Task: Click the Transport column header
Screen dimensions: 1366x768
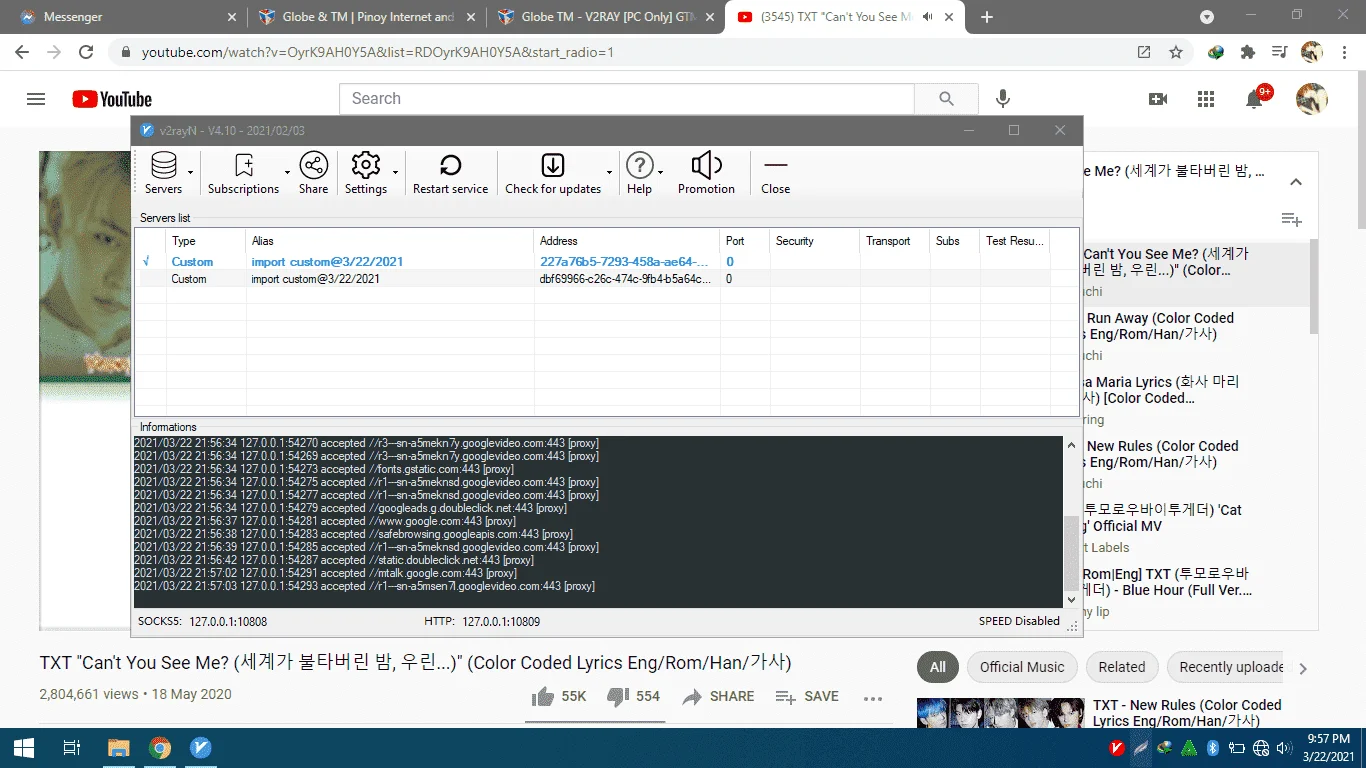Action: [x=895, y=241]
